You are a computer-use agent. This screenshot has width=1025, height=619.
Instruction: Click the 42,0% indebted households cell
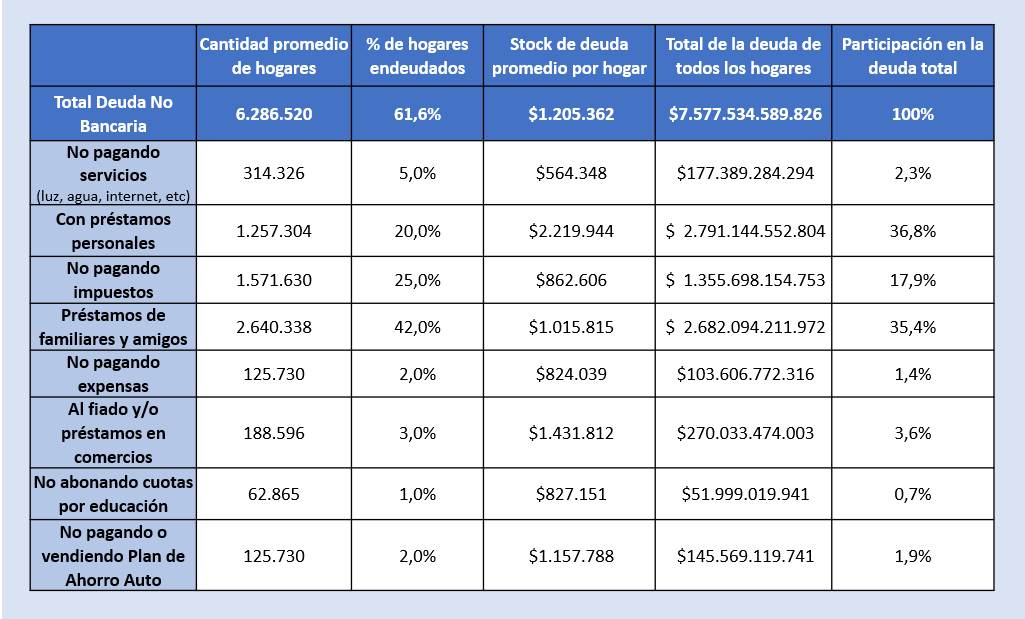tap(417, 327)
